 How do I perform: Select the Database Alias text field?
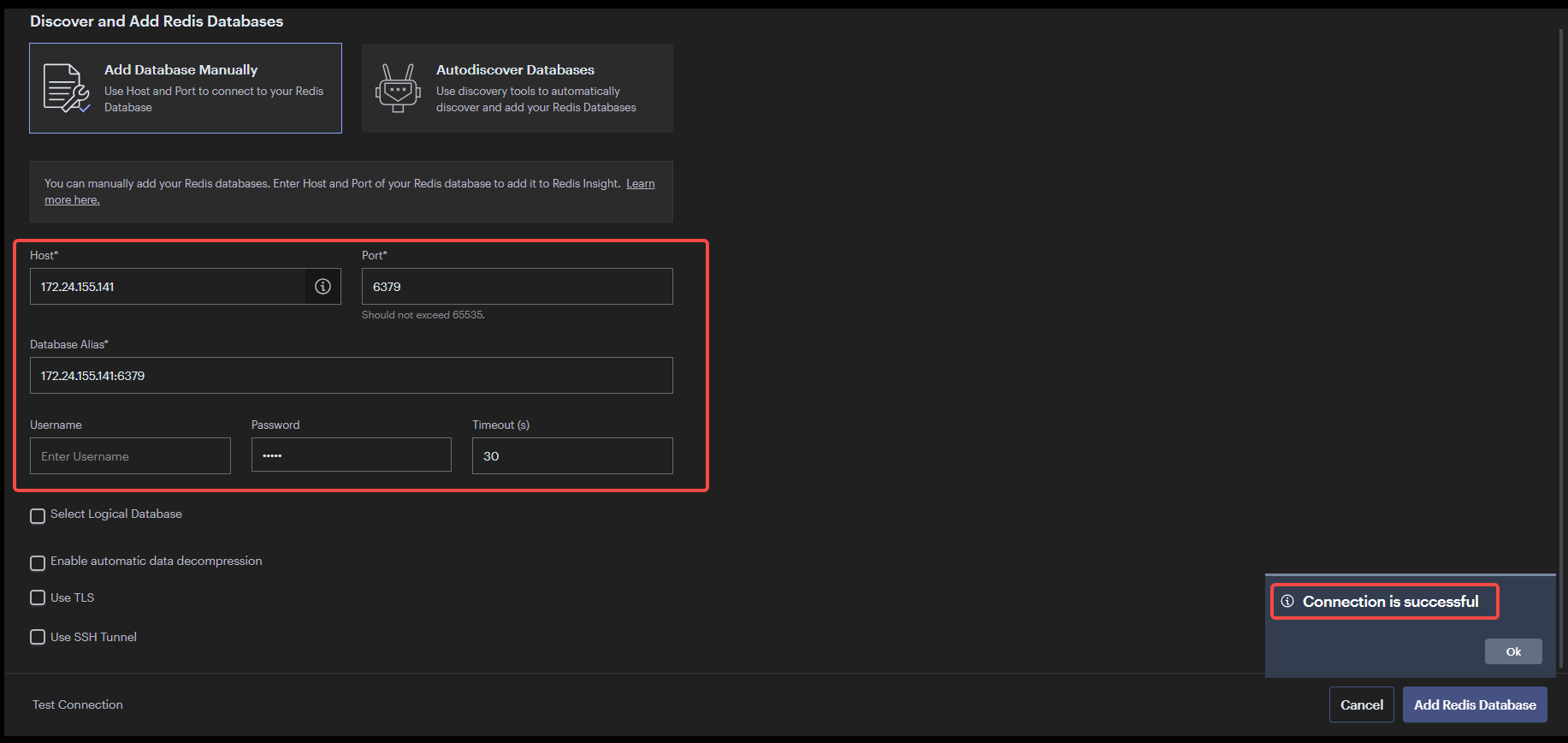351,376
